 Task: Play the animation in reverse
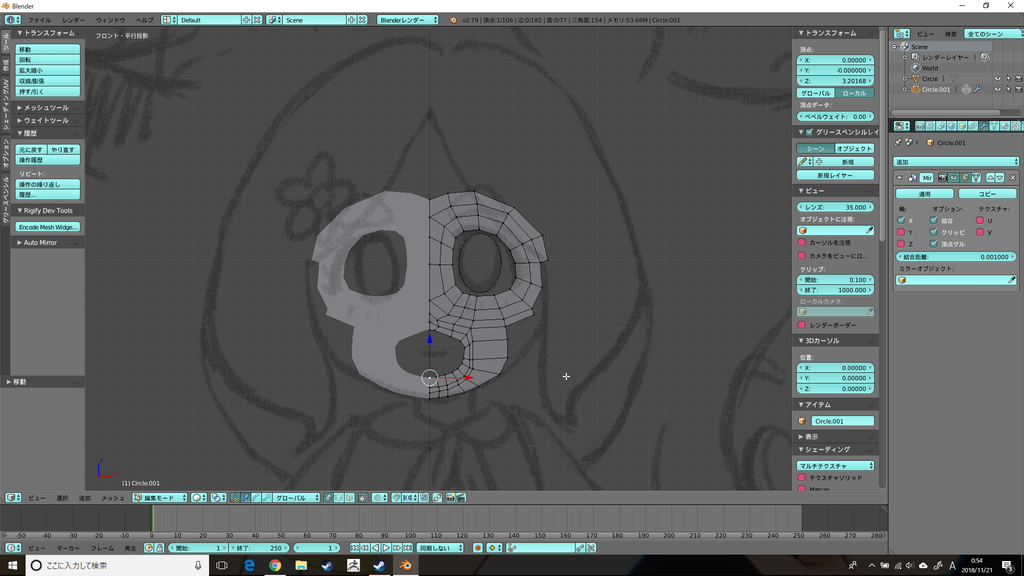click(x=375, y=548)
